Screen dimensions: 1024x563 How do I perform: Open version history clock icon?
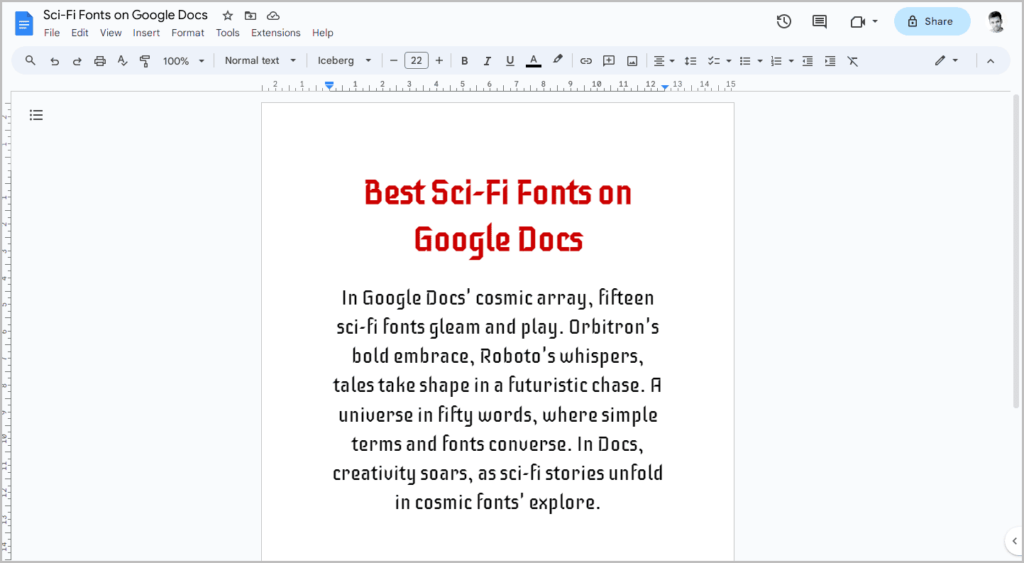pyautogui.click(x=784, y=22)
